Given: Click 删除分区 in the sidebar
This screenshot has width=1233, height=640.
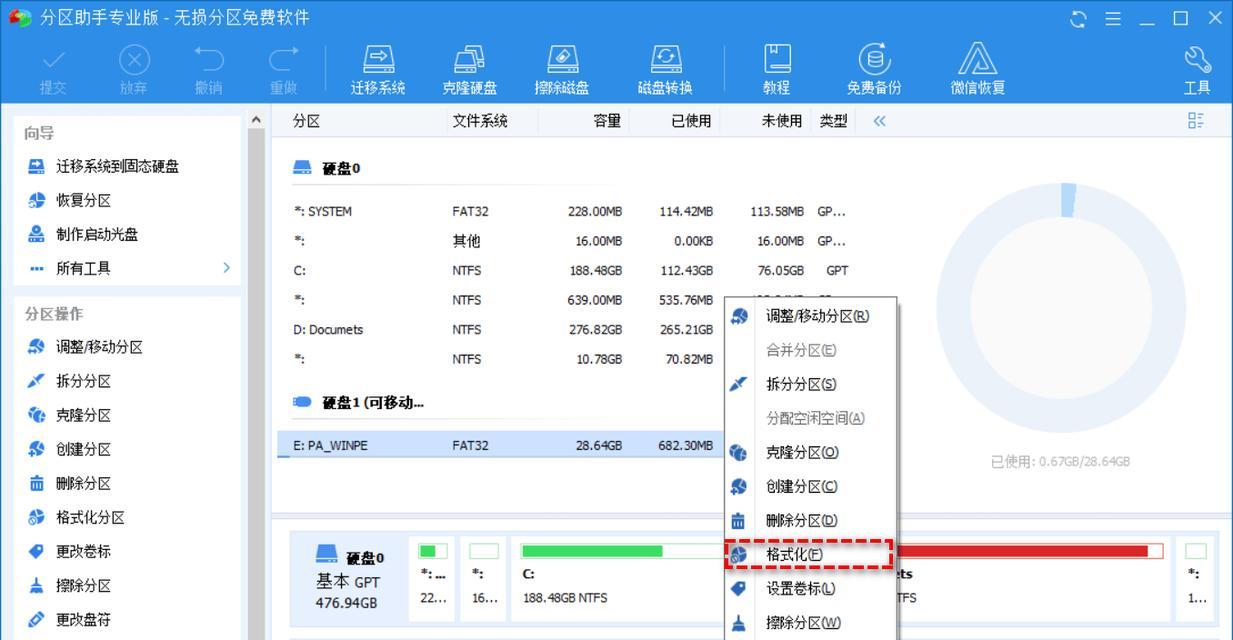Looking at the screenshot, I should pos(69,483).
